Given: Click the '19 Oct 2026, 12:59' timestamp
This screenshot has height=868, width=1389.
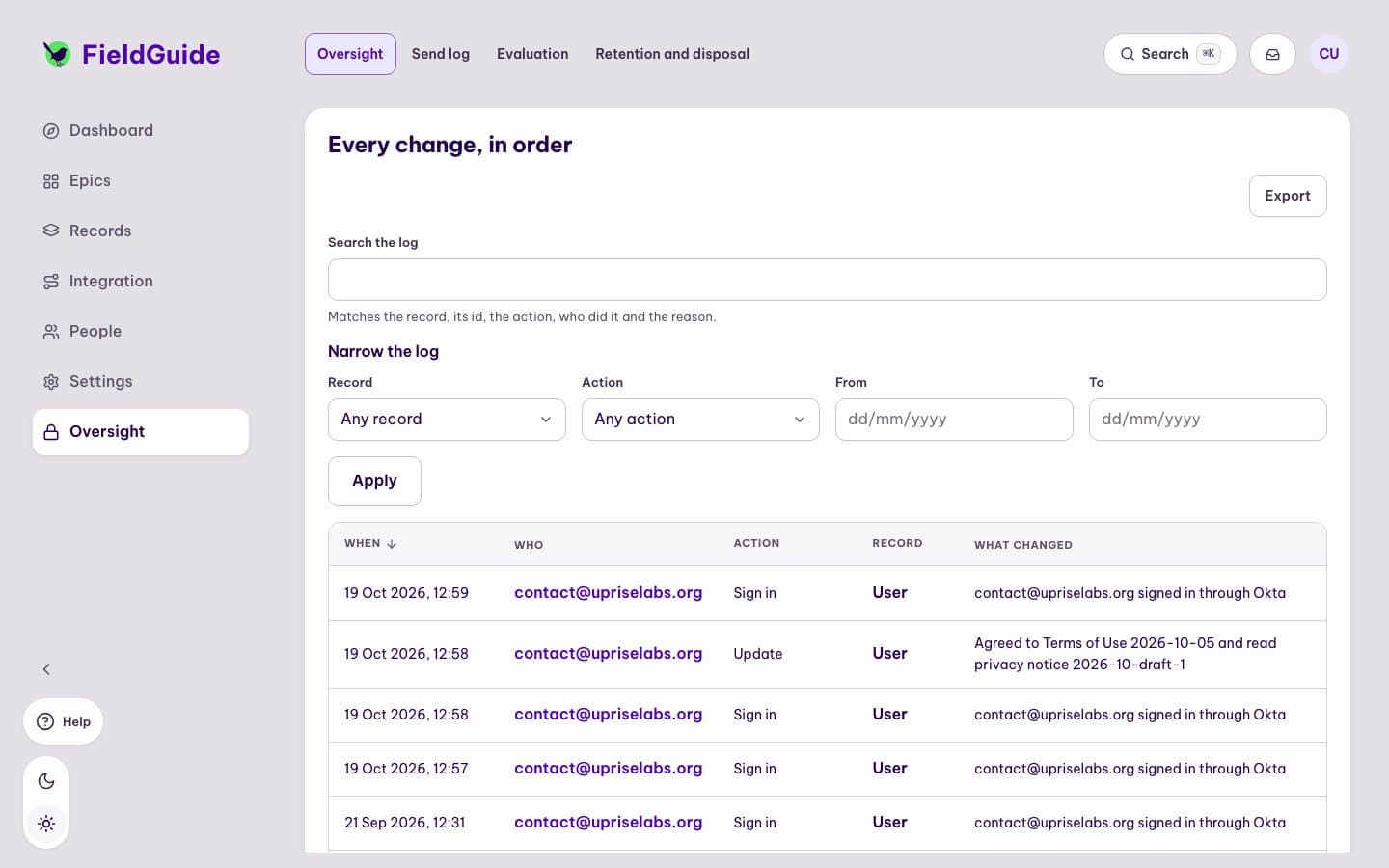Looking at the screenshot, I should click(406, 593).
